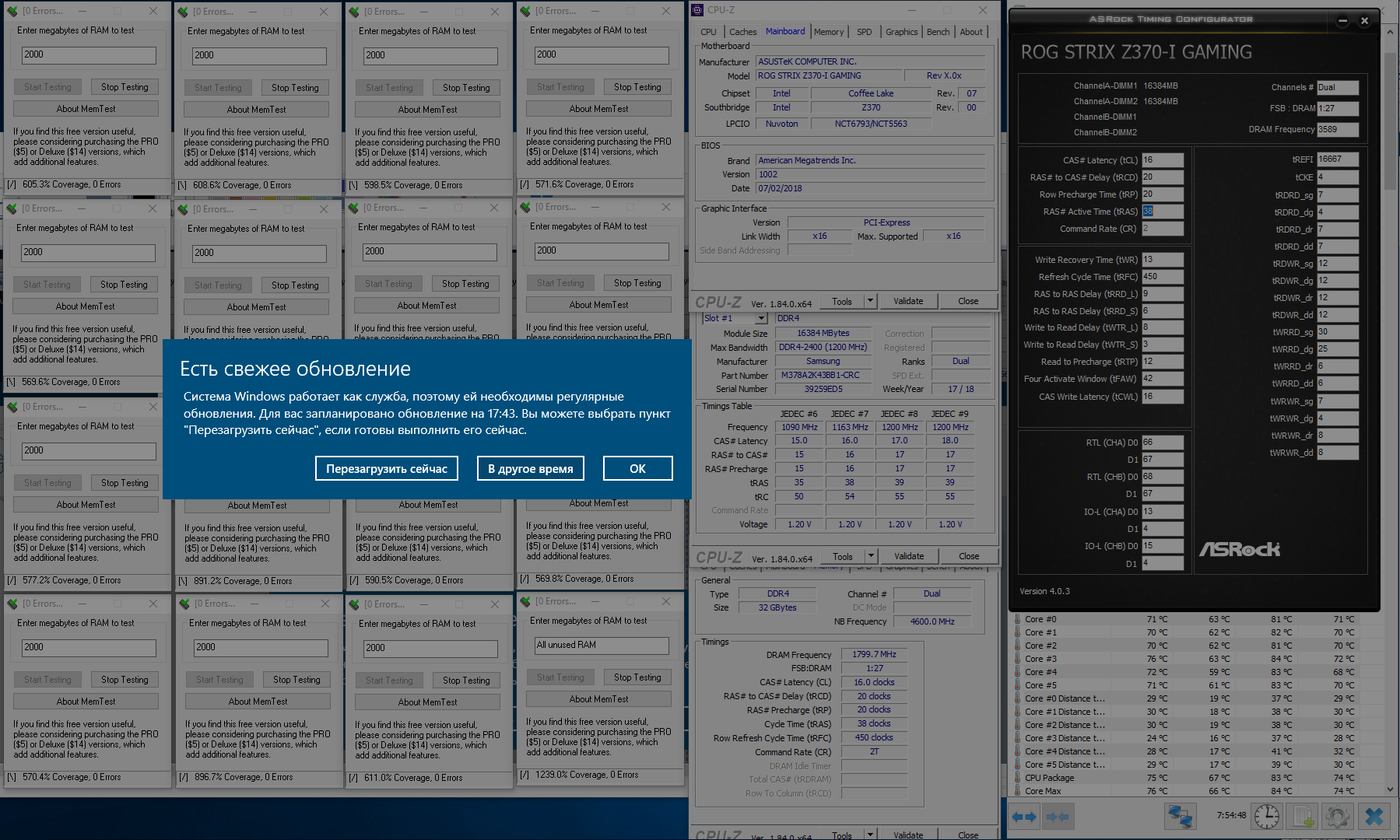
Task: Click the 'All unused RAM' input field
Action: pos(601,646)
